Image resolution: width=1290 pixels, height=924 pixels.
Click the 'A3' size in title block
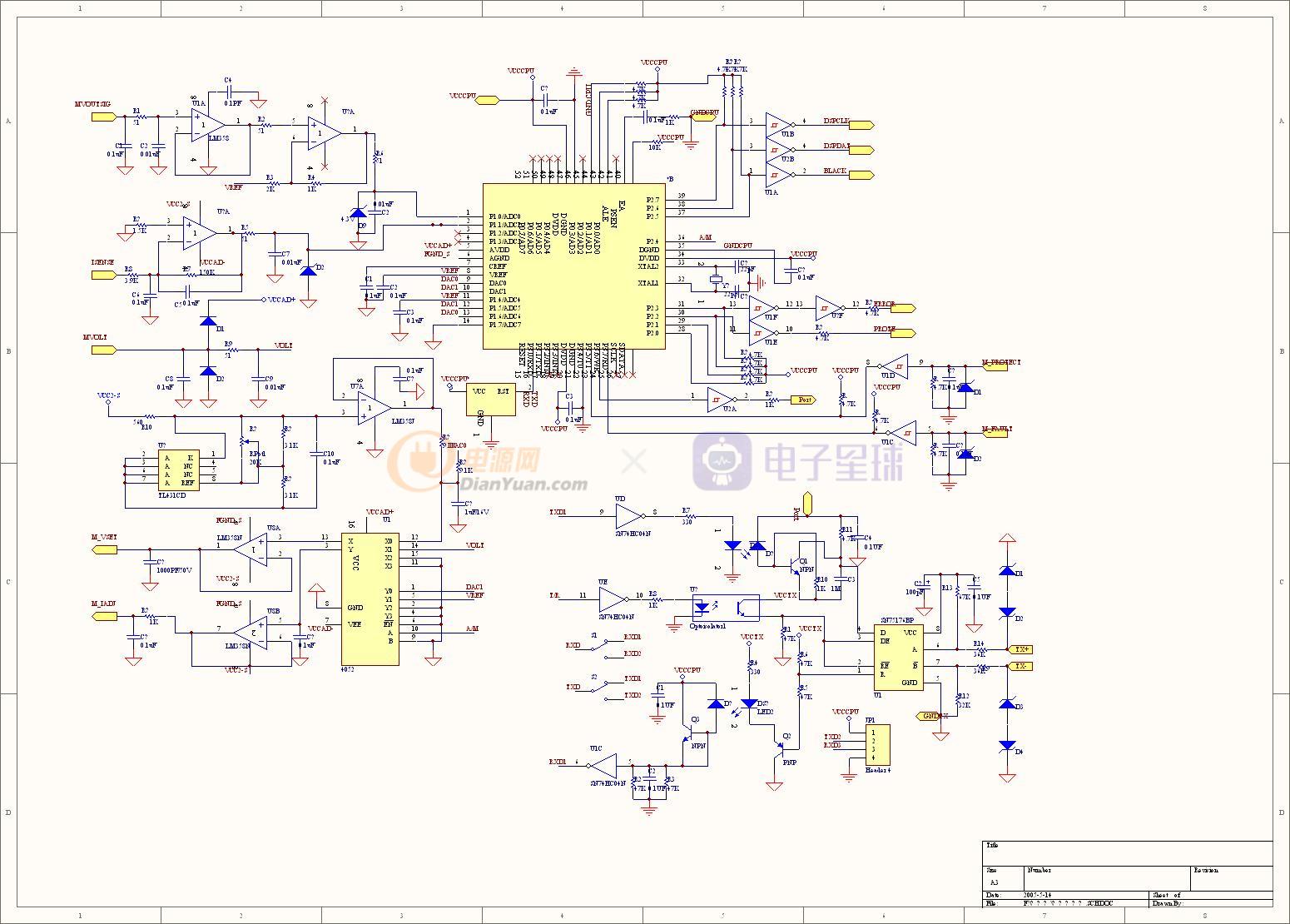pyautogui.click(x=994, y=882)
